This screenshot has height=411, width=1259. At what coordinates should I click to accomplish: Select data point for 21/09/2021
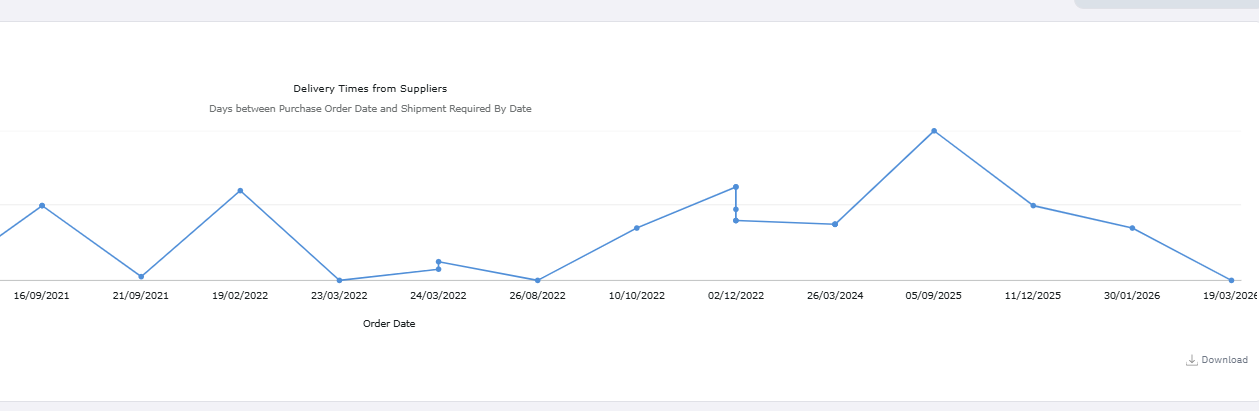coord(141,277)
